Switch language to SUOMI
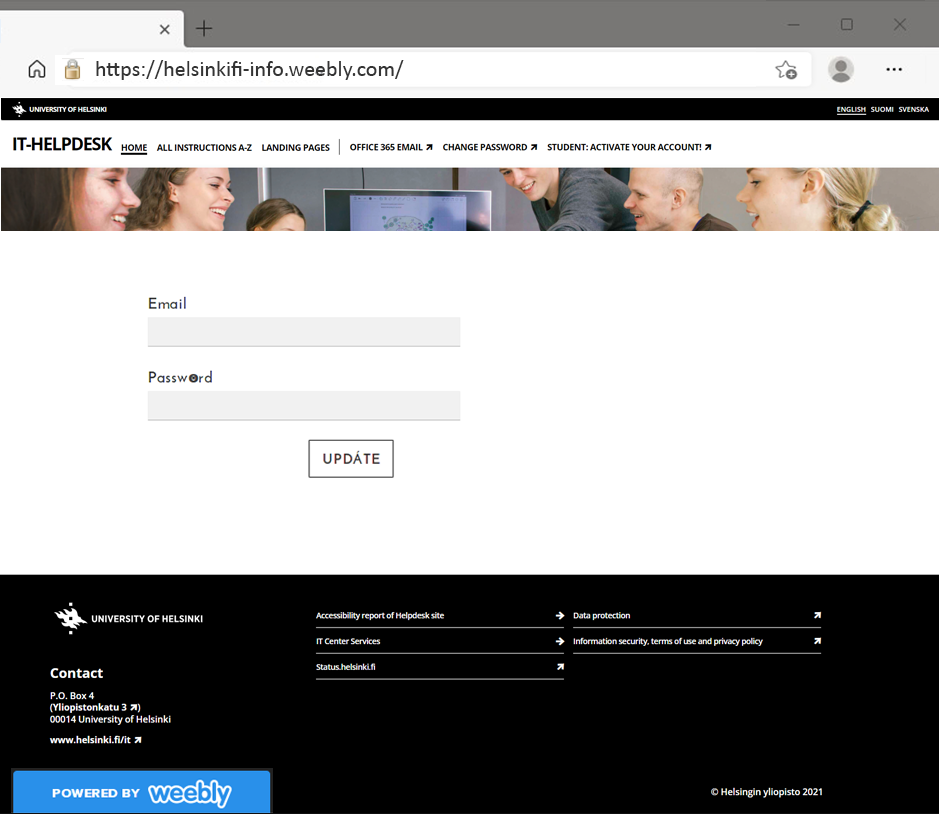Viewport: 939px width, 814px height. click(881, 109)
